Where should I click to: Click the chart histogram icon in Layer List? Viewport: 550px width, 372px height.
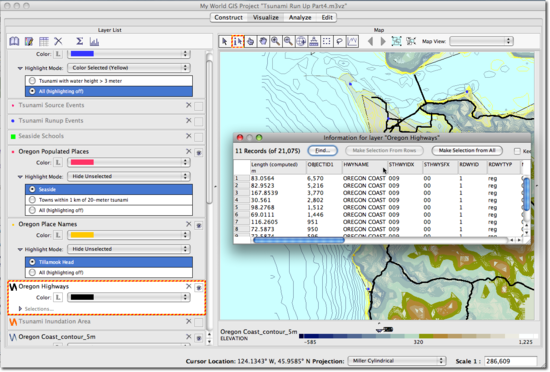click(x=94, y=42)
